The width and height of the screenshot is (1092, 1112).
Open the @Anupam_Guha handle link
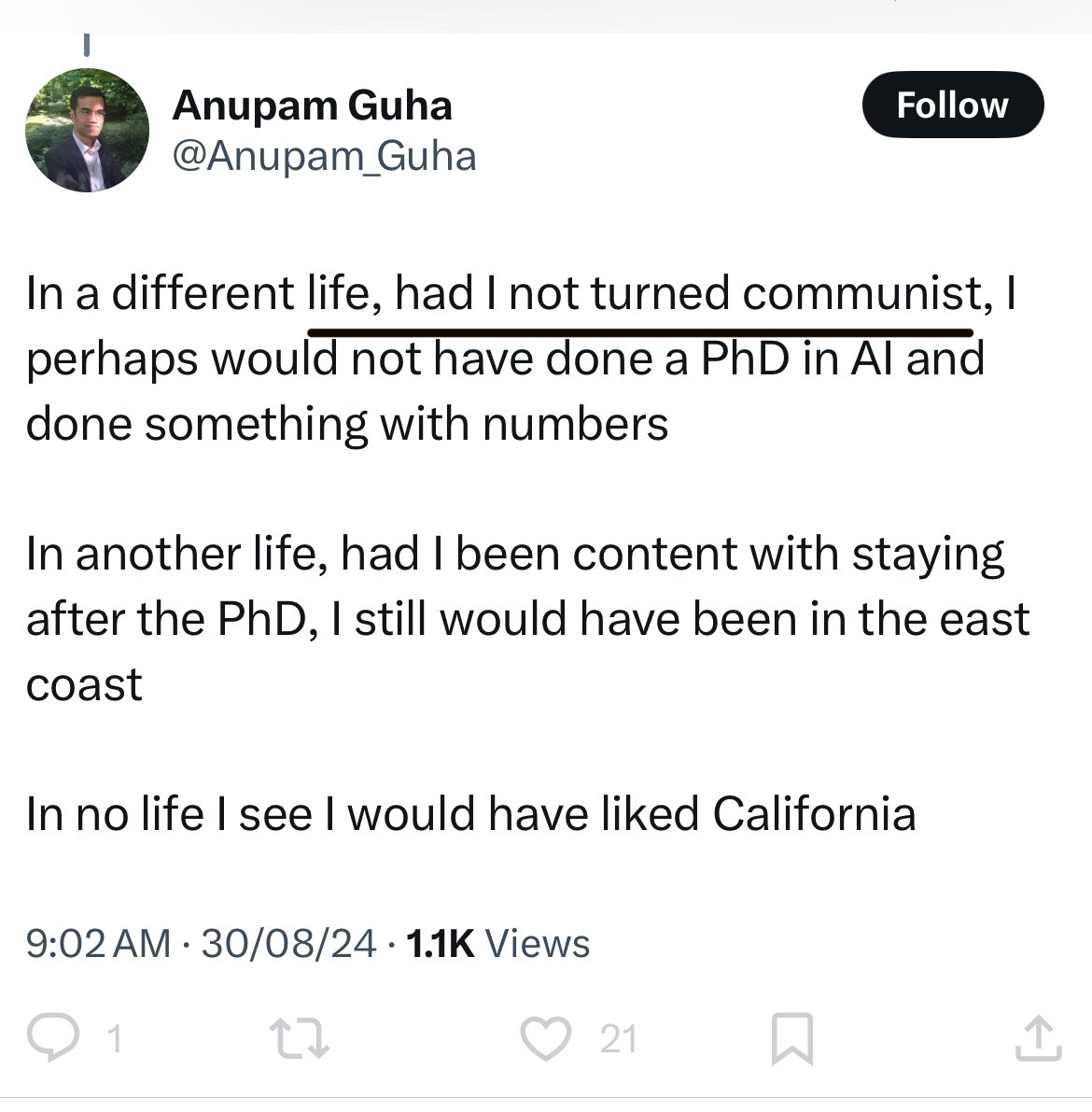point(324,156)
